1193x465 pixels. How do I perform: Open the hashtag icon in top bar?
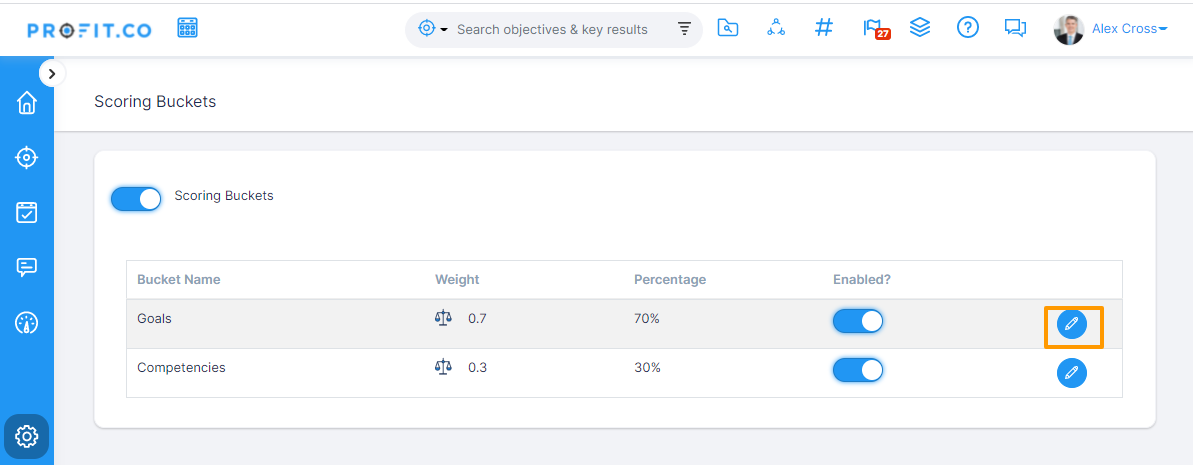coord(824,28)
